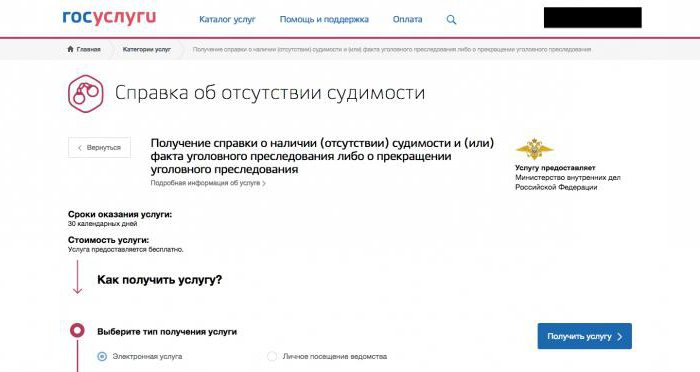Open Помощь и поддержка menu
The width and height of the screenshot is (700, 372).
tap(324, 19)
